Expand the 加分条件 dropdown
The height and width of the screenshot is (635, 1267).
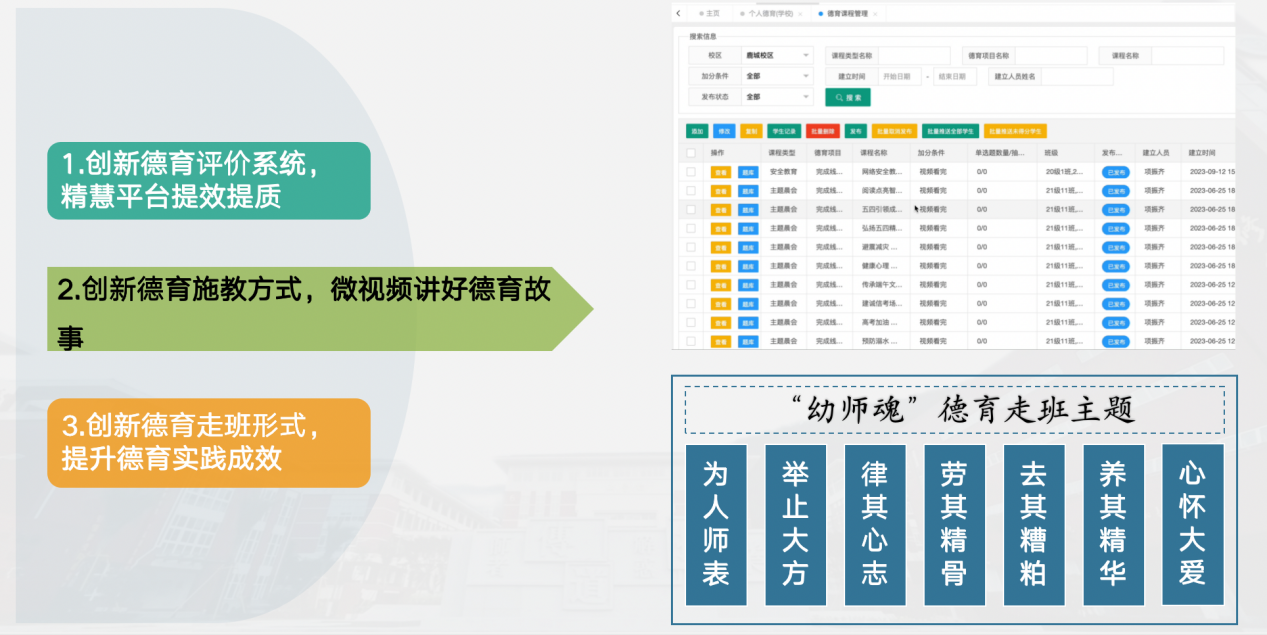point(777,77)
